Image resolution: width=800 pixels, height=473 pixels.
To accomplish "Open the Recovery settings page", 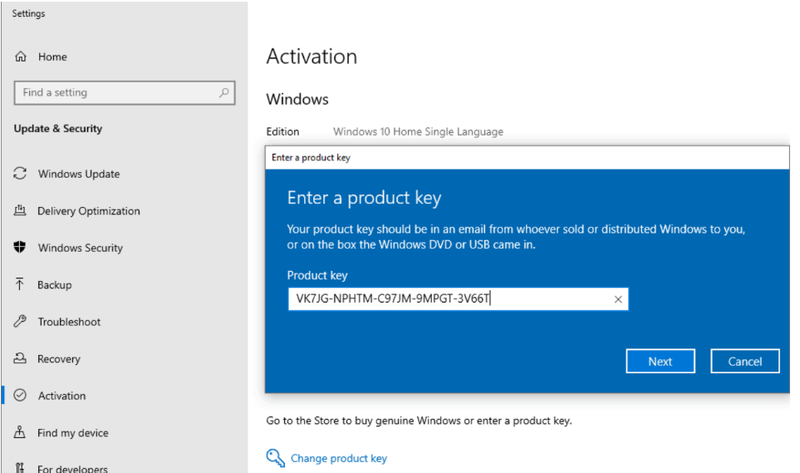I will pyautogui.click(x=59, y=359).
